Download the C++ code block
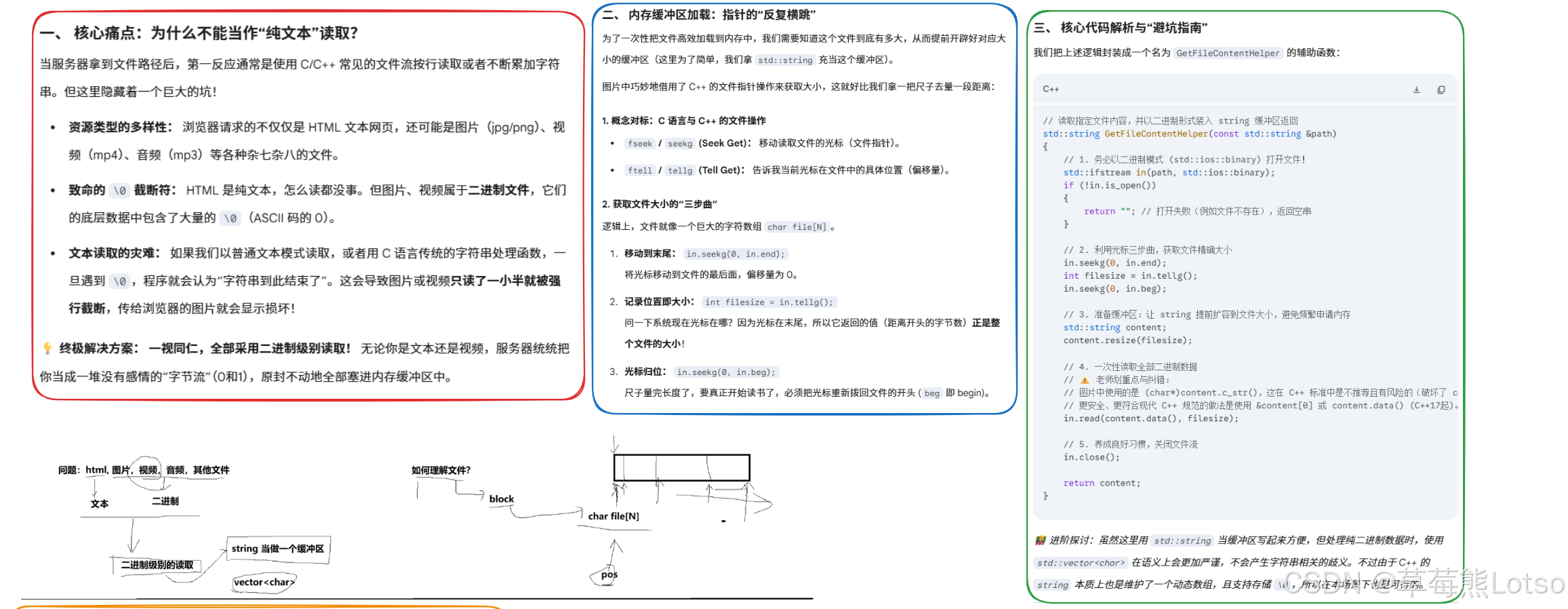 point(1416,90)
